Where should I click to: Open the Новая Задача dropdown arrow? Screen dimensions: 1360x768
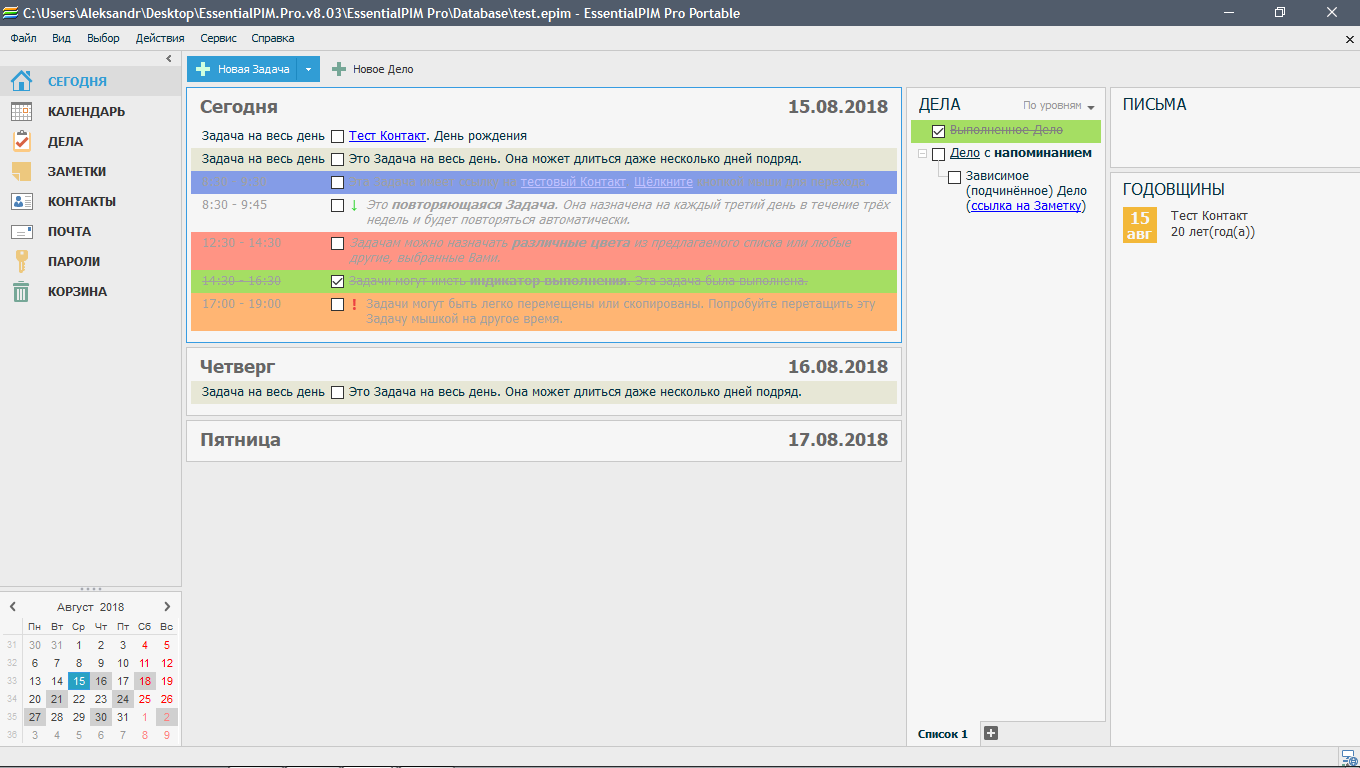[308, 69]
